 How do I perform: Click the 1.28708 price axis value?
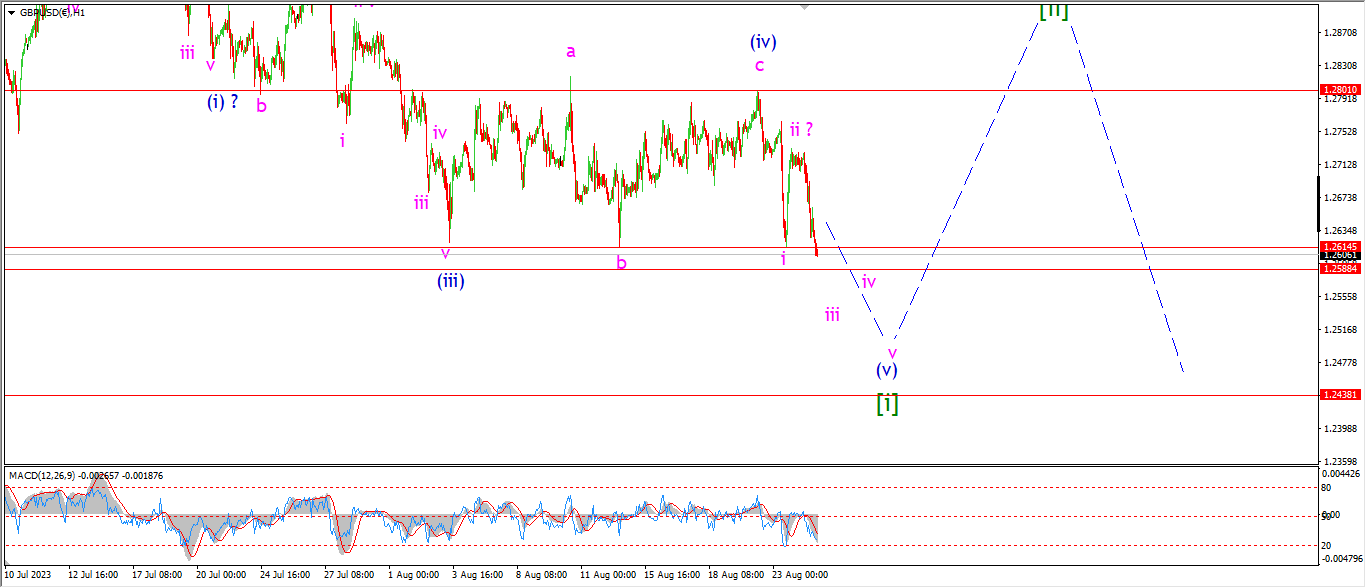point(1340,33)
